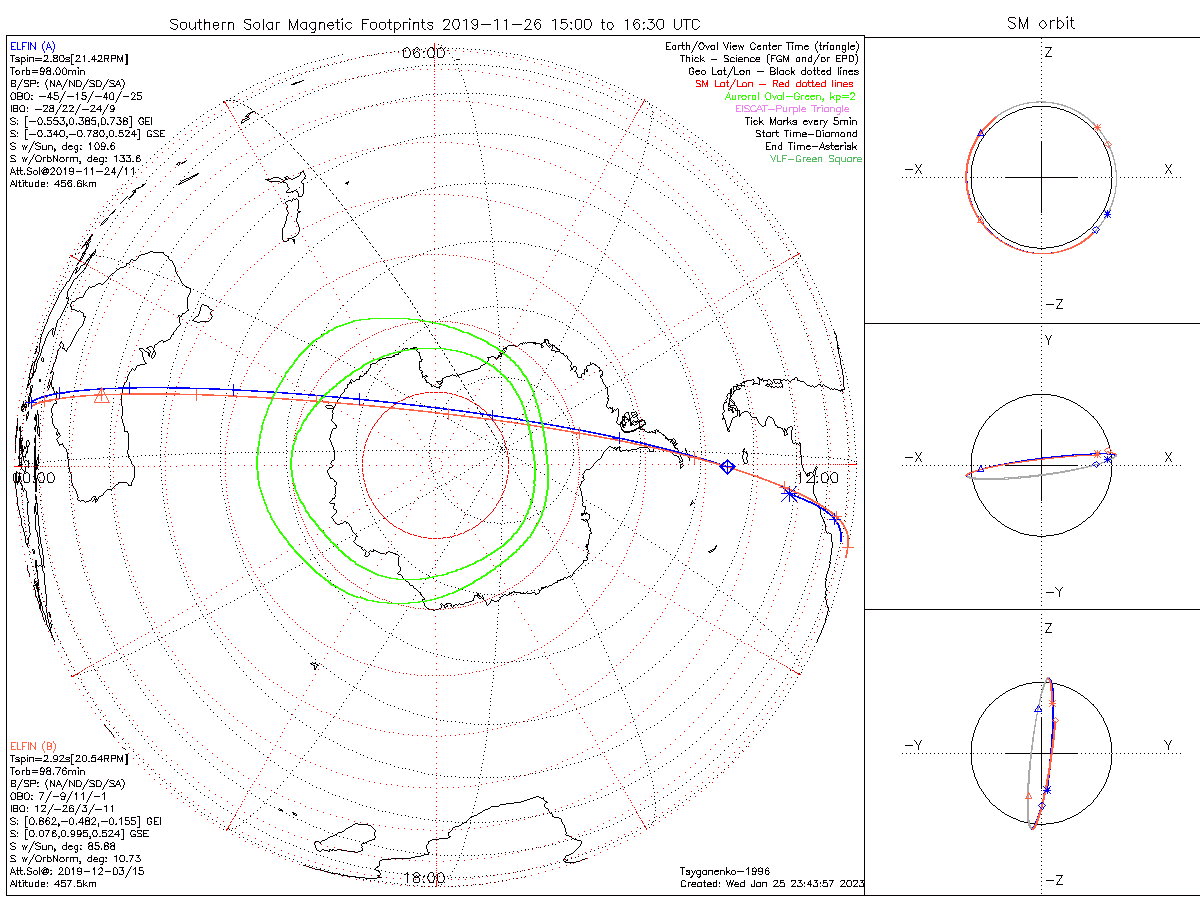Select the '[-0.553,0.385,0.738] GEI' vector
Viewport: 1200px width, 900px height.
pos(87,121)
